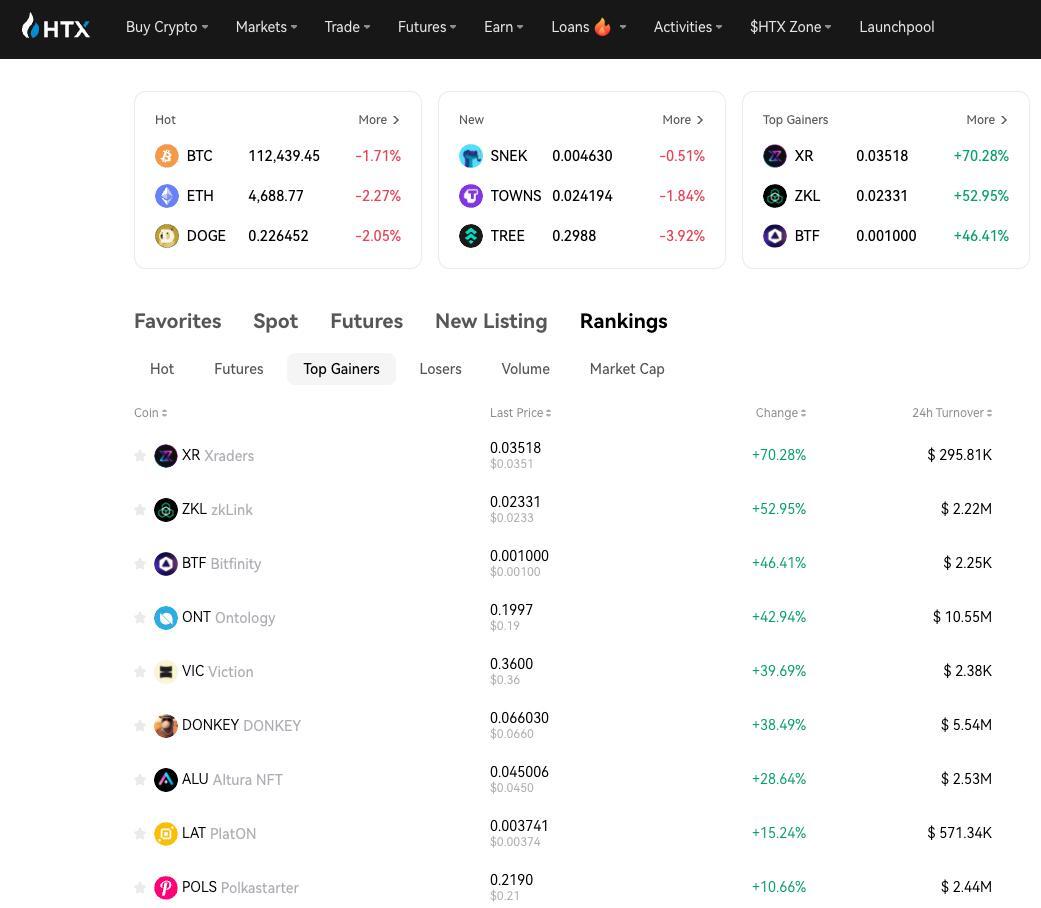
Task: Click the DOGE coin icon in Hot card
Action: (x=167, y=236)
